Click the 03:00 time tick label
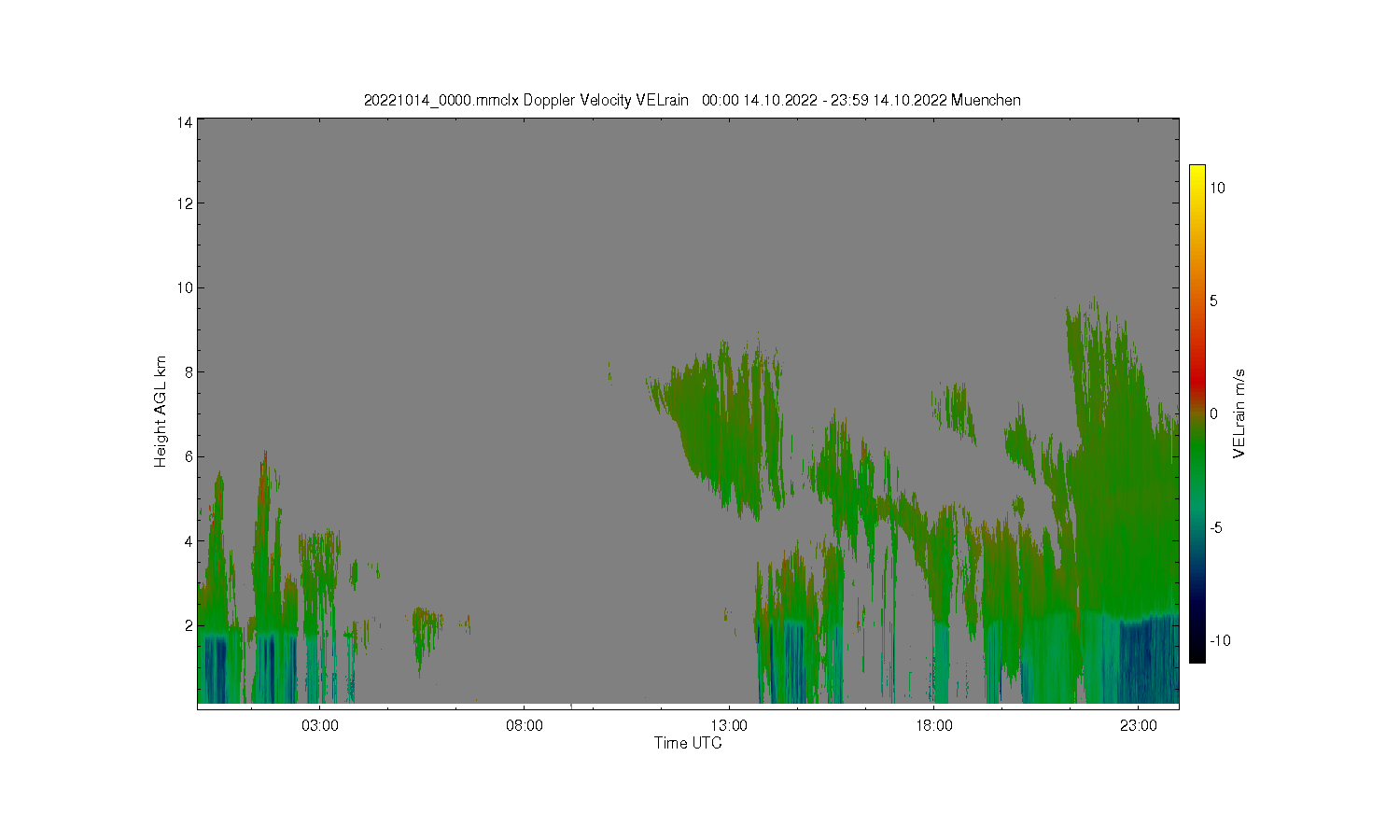 tap(320, 725)
